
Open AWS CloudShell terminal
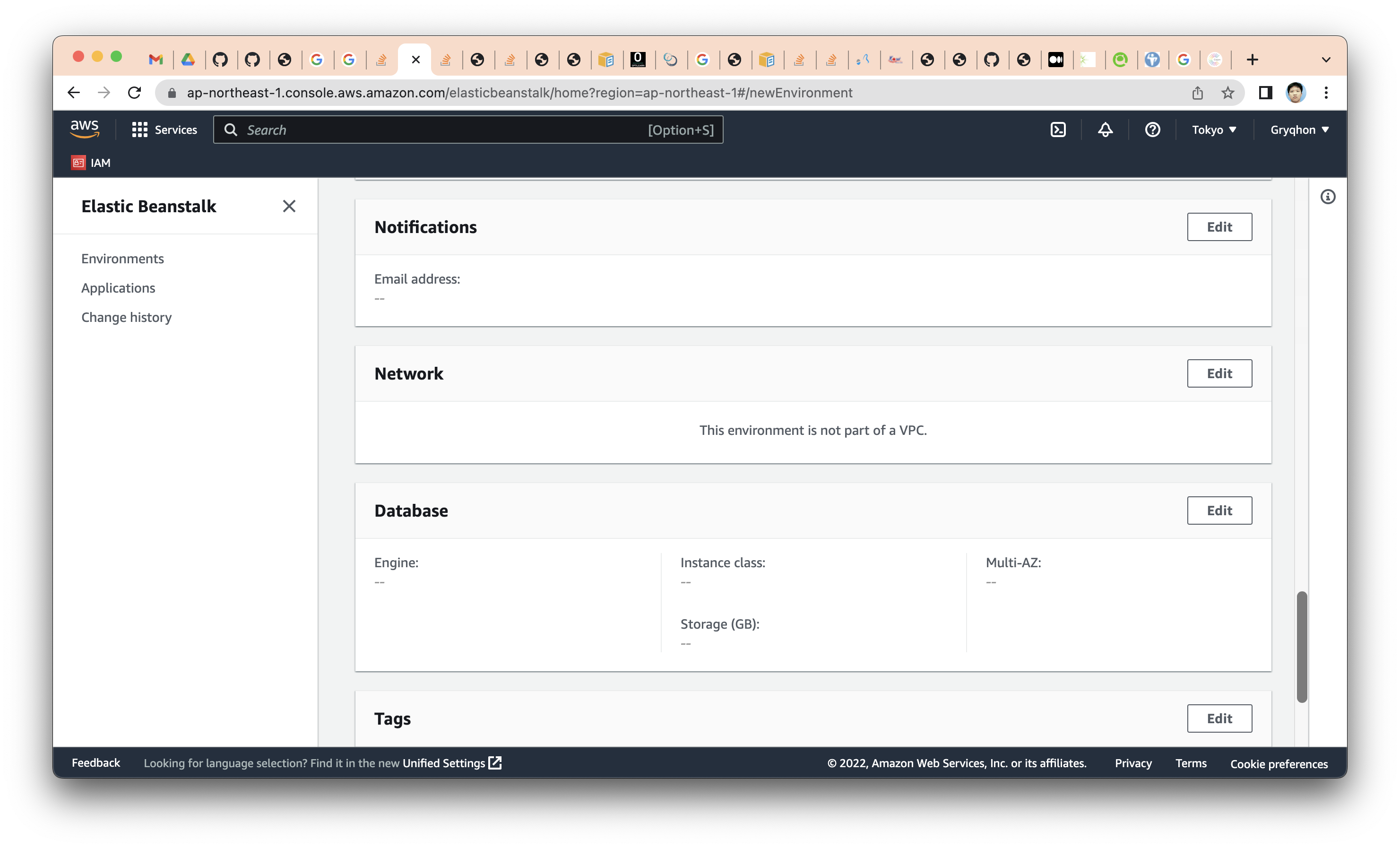(x=1058, y=130)
